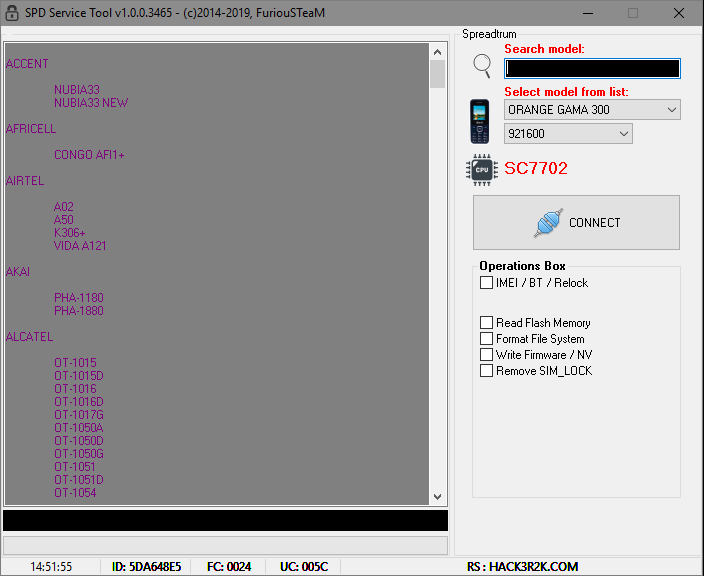Select the K306+ model entry
The image size is (704, 576).
(70, 233)
